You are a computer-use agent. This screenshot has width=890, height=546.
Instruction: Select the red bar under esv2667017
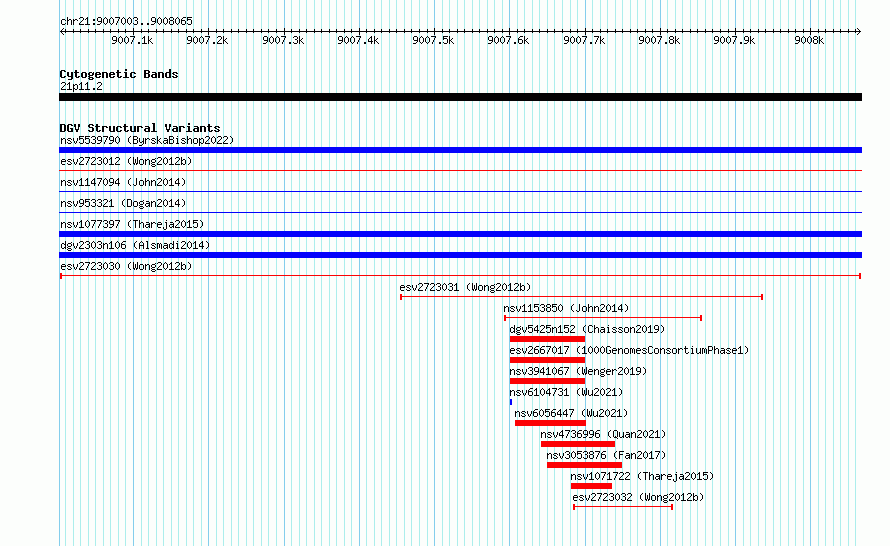(x=547, y=360)
